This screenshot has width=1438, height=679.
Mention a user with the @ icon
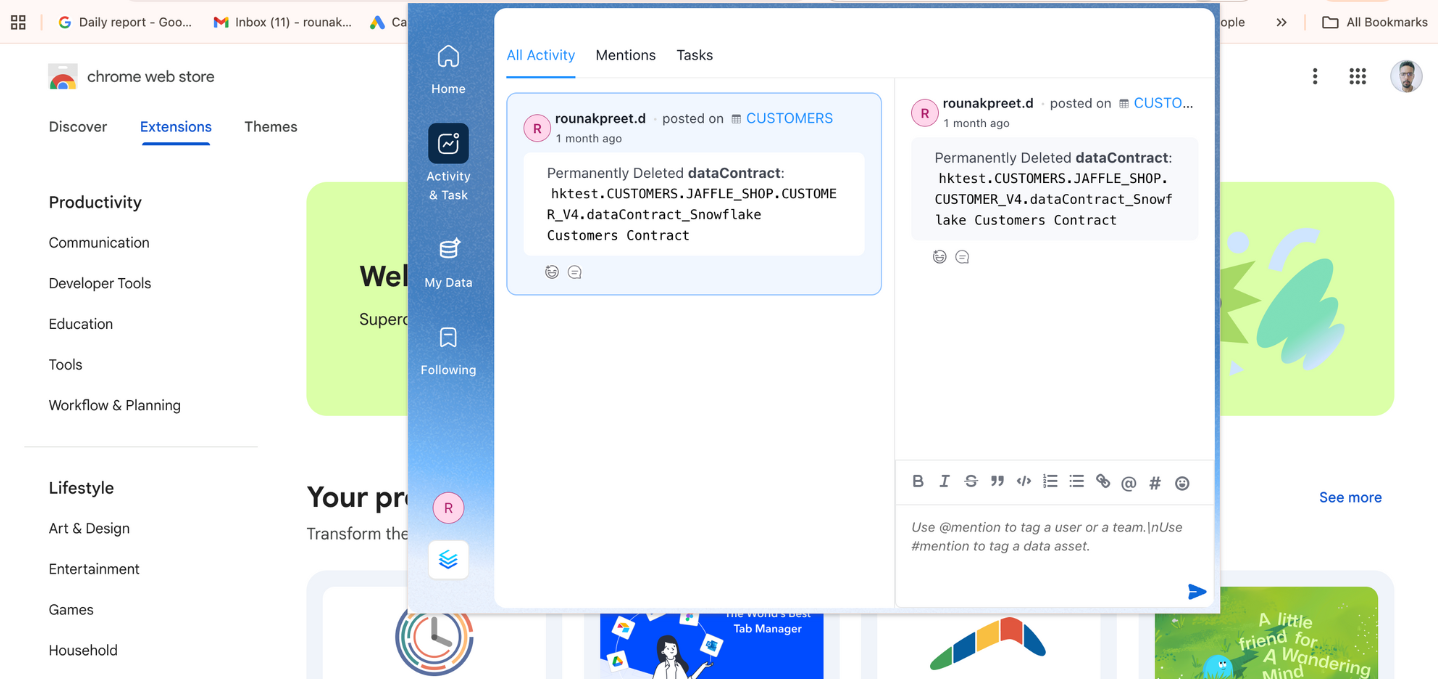pyautogui.click(x=1128, y=482)
